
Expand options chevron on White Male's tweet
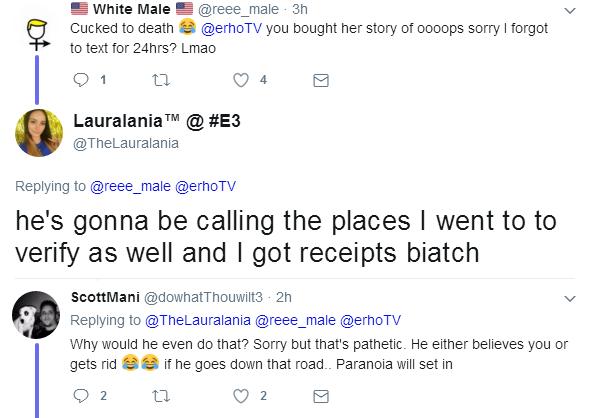(x=571, y=11)
